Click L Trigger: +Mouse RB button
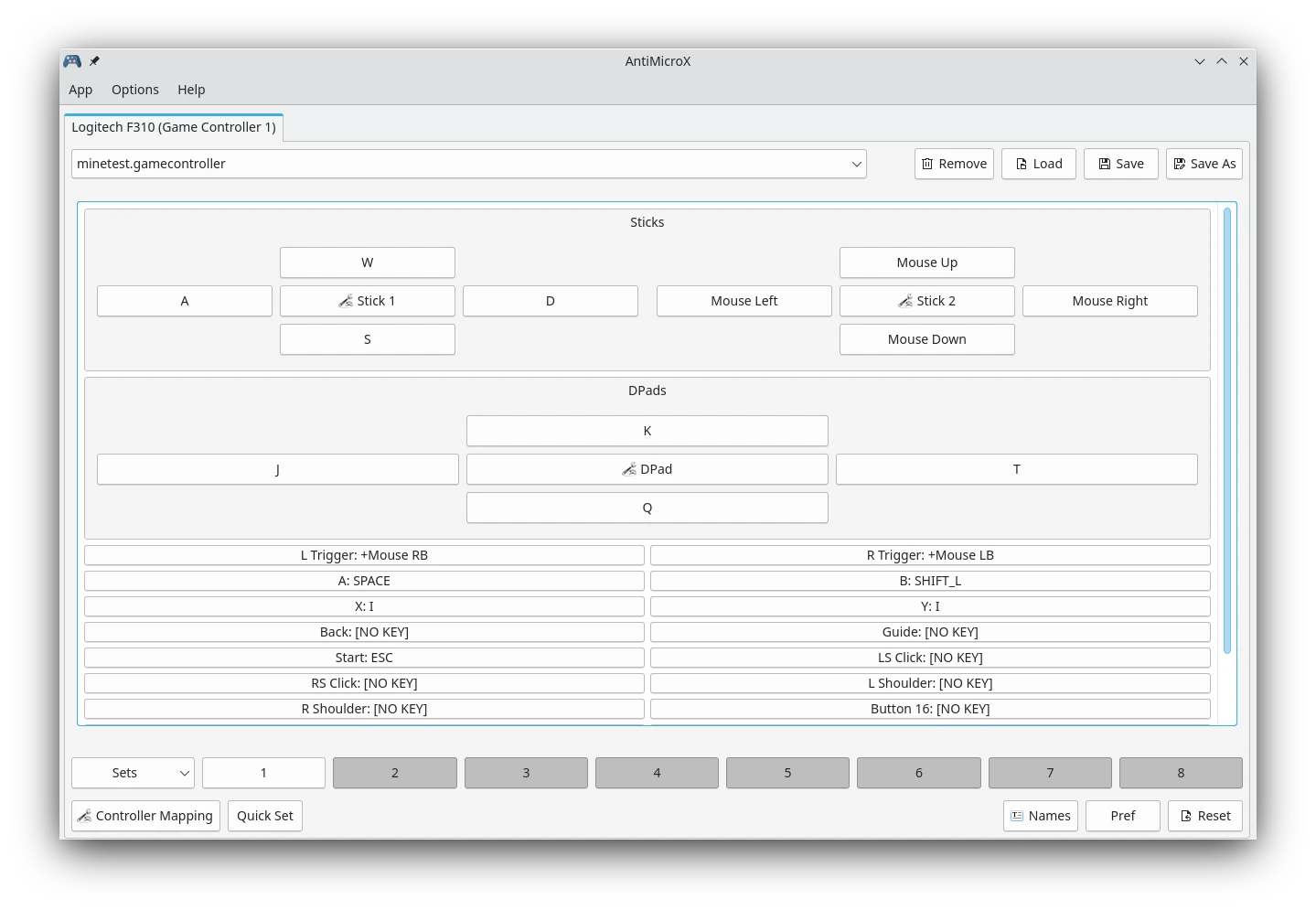 click(x=364, y=555)
